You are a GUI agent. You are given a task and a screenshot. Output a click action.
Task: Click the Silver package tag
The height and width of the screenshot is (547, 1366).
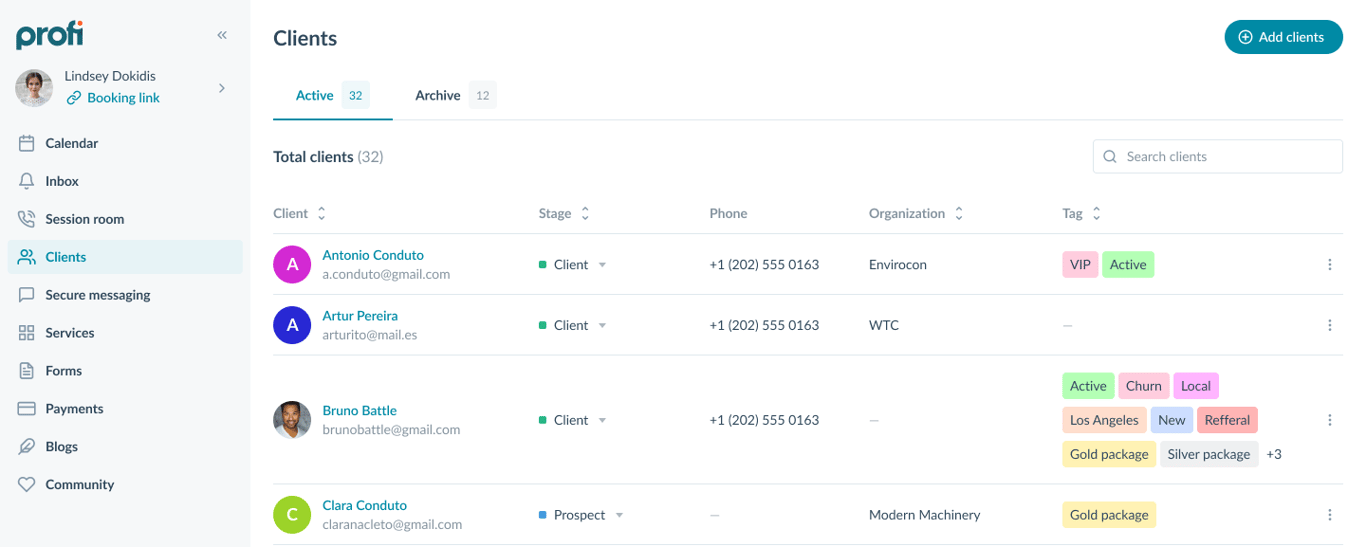1209,454
